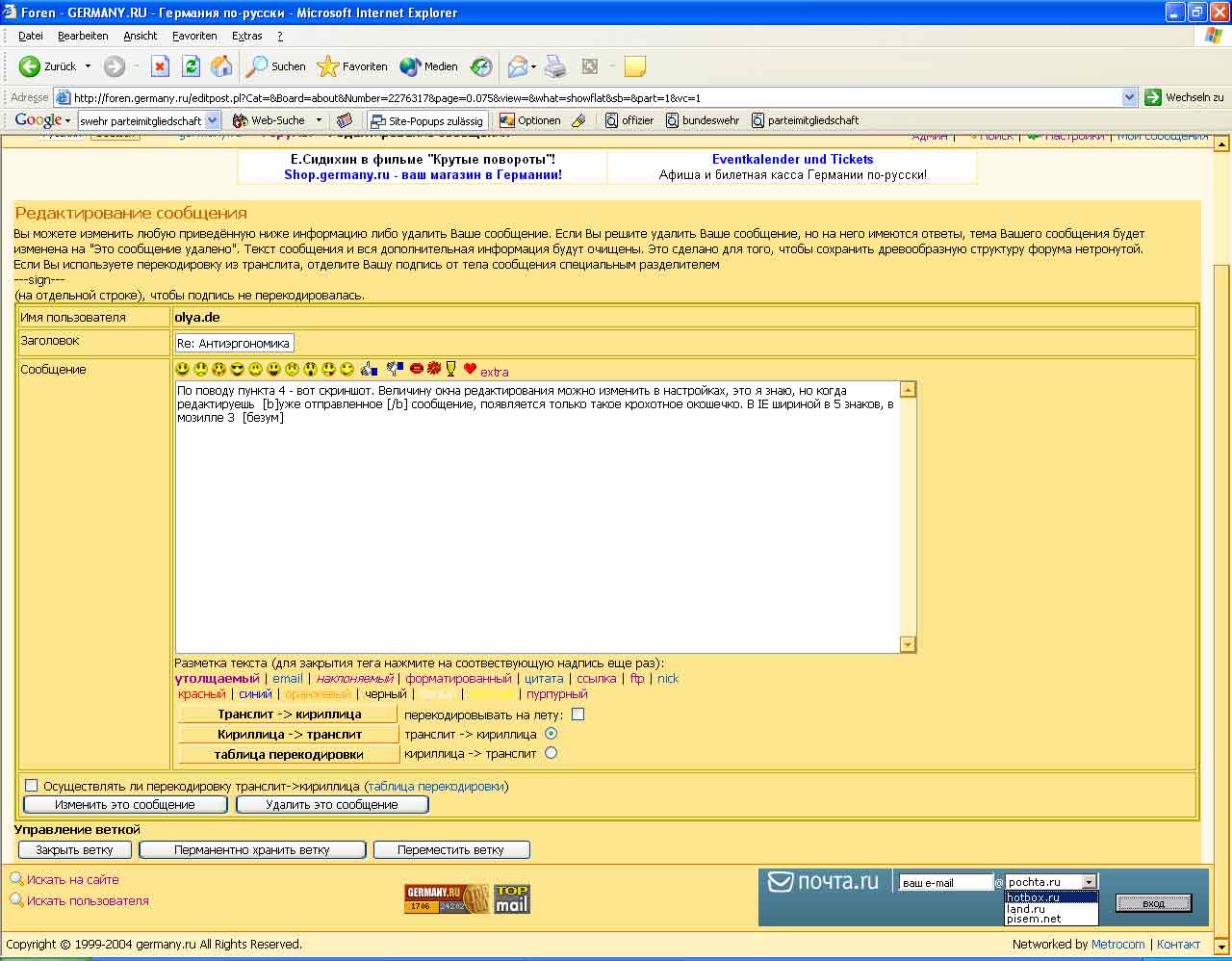Open Favoriten star in toolbar
The height and width of the screenshot is (961, 1232).
point(352,66)
